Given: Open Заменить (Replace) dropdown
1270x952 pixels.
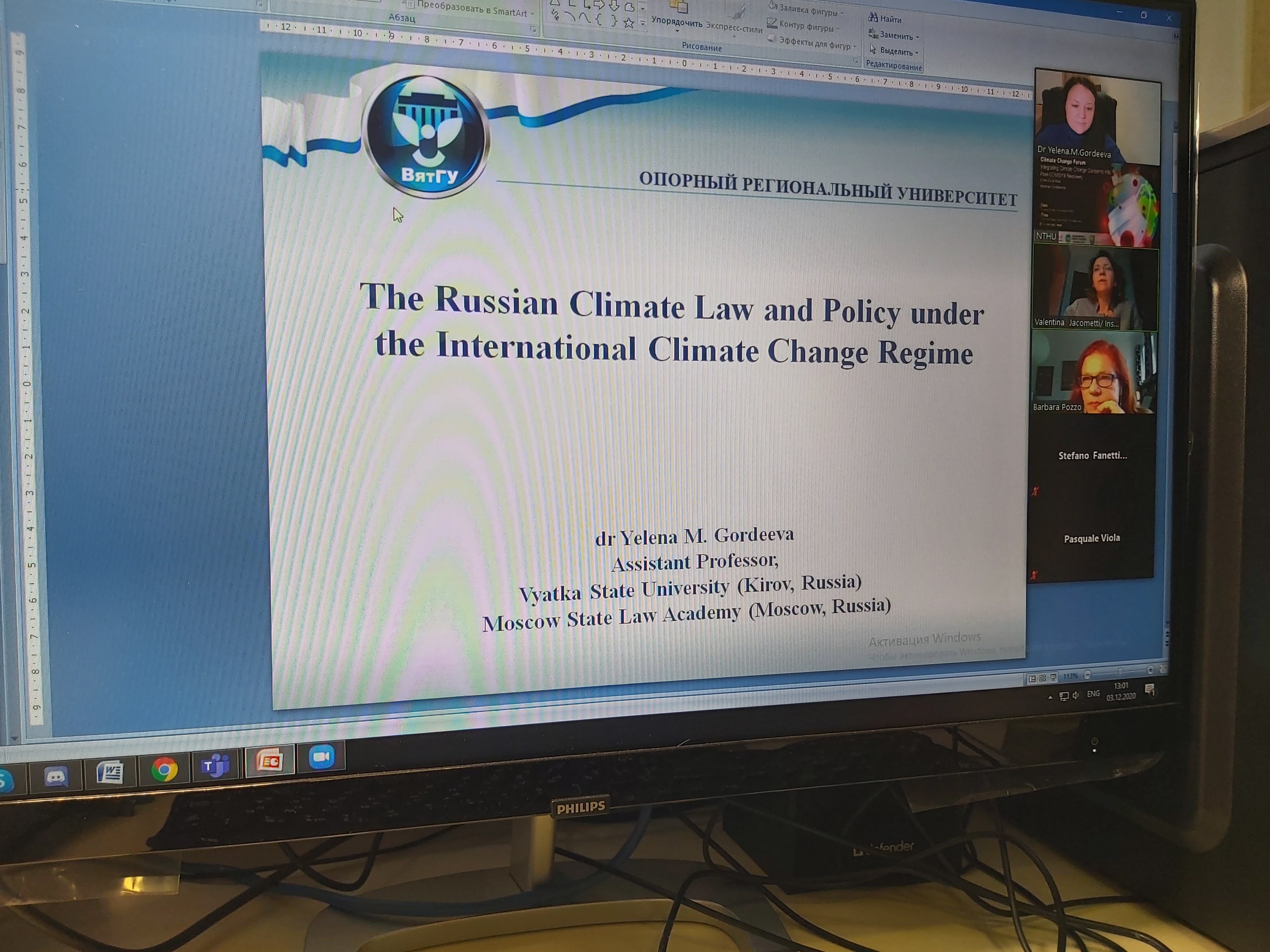Looking at the screenshot, I should pyautogui.click(x=893, y=35).
